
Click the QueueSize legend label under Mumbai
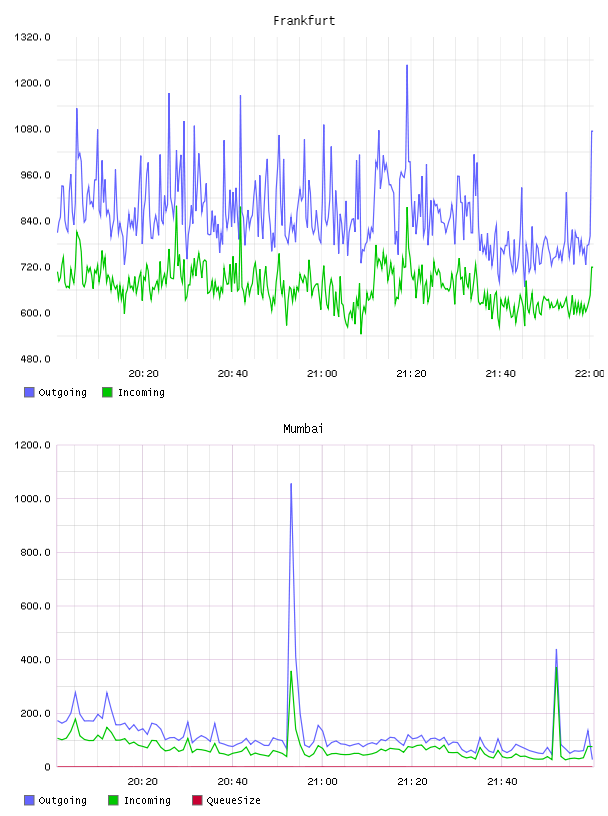pos(233,800)
